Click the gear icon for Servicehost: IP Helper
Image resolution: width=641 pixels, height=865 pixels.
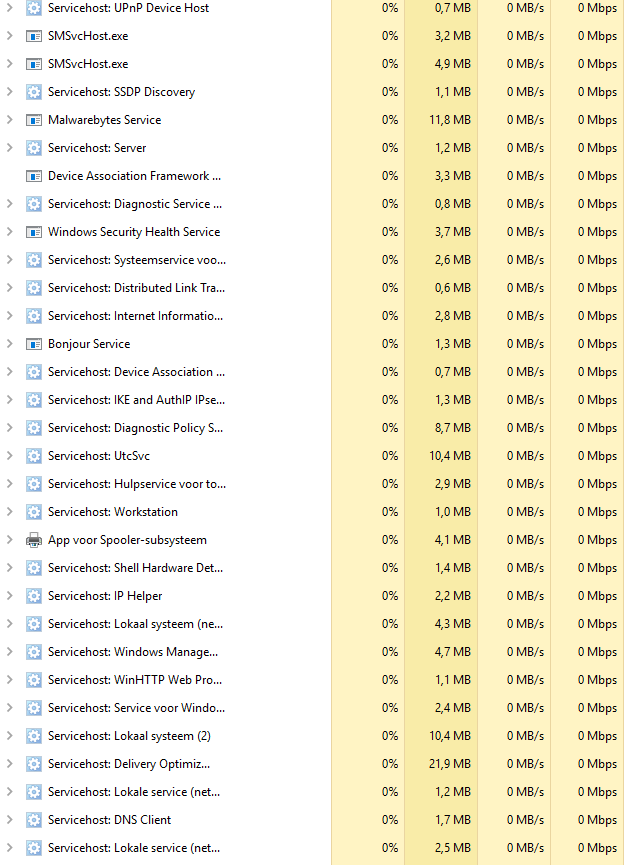point(34,596)
